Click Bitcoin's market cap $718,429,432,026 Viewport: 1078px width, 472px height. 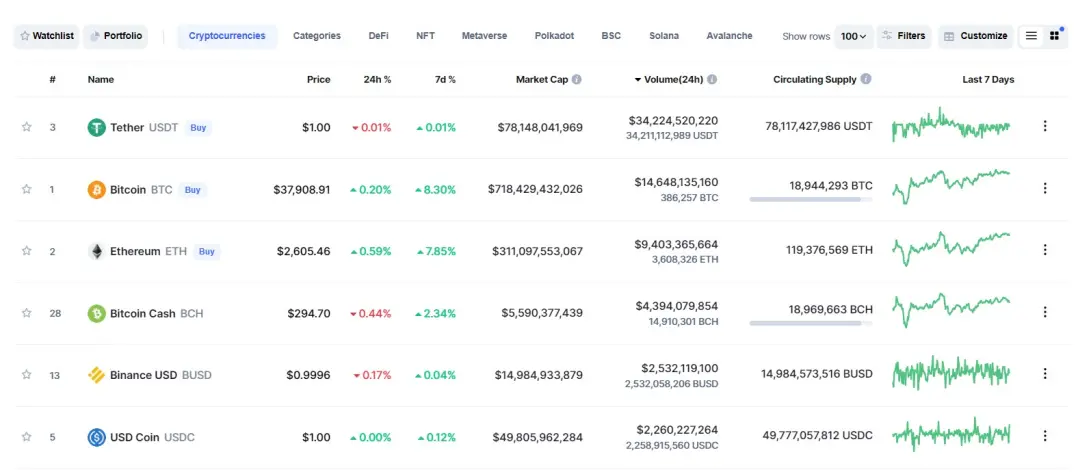coord(536,189)
